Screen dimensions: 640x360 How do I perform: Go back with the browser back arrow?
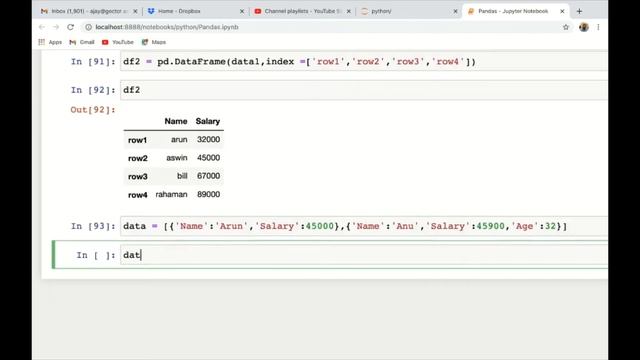click(x=42, y=27)
